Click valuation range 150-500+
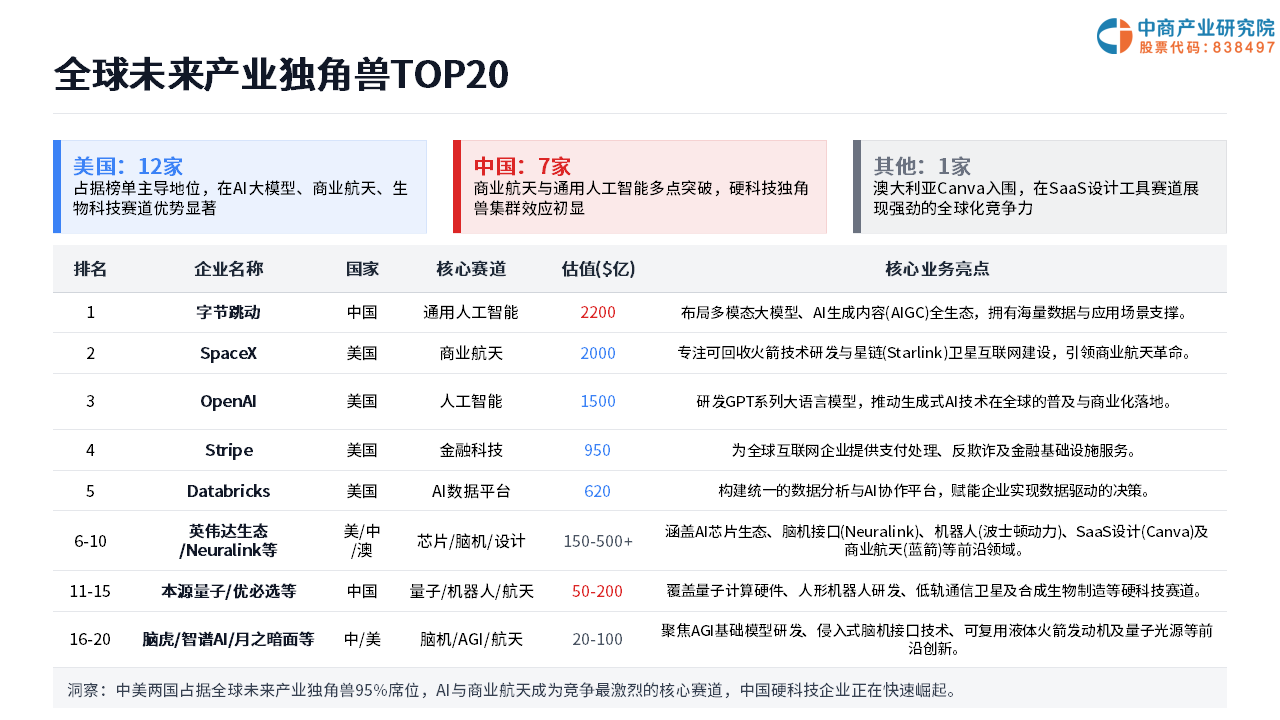The height and width of the screenshot is (720, 1280). click(598, 541)
